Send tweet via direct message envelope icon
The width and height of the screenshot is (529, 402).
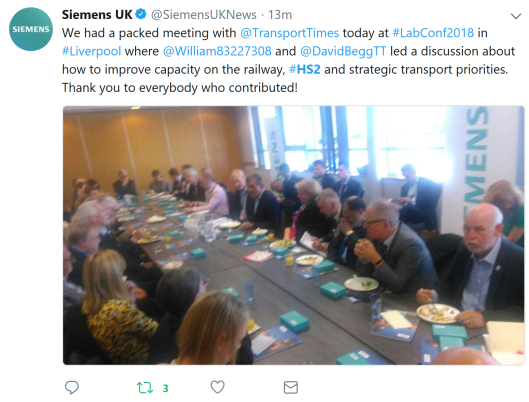(x=291, y=387)
